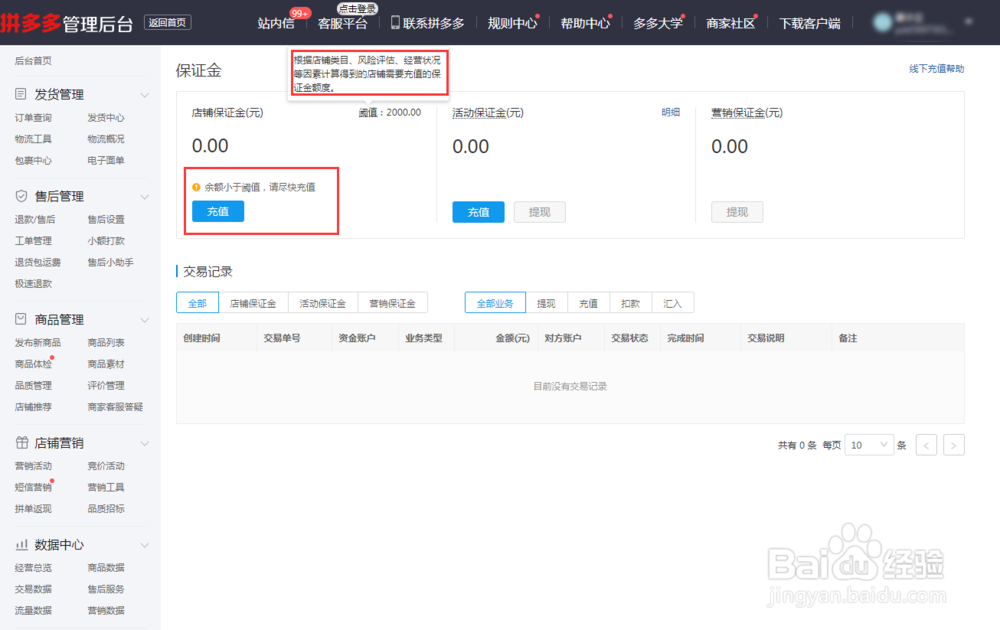Open 极速退款 in the sidebar
This screenshot has width=1000, height=630.
(33, 283)
